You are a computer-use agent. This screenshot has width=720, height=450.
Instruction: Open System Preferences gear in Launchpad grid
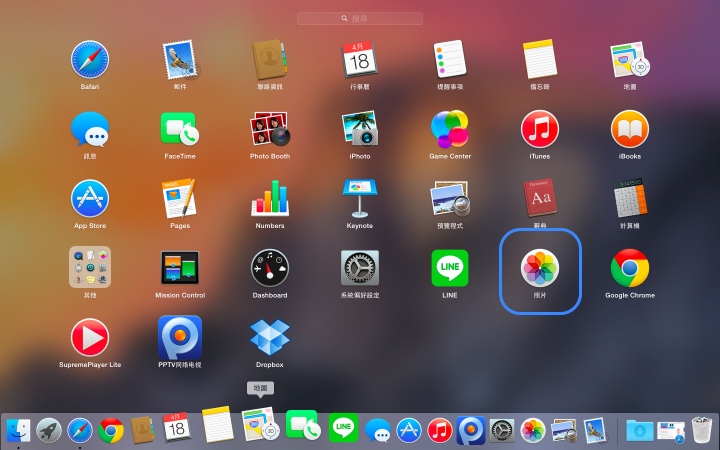pos(360,268)
